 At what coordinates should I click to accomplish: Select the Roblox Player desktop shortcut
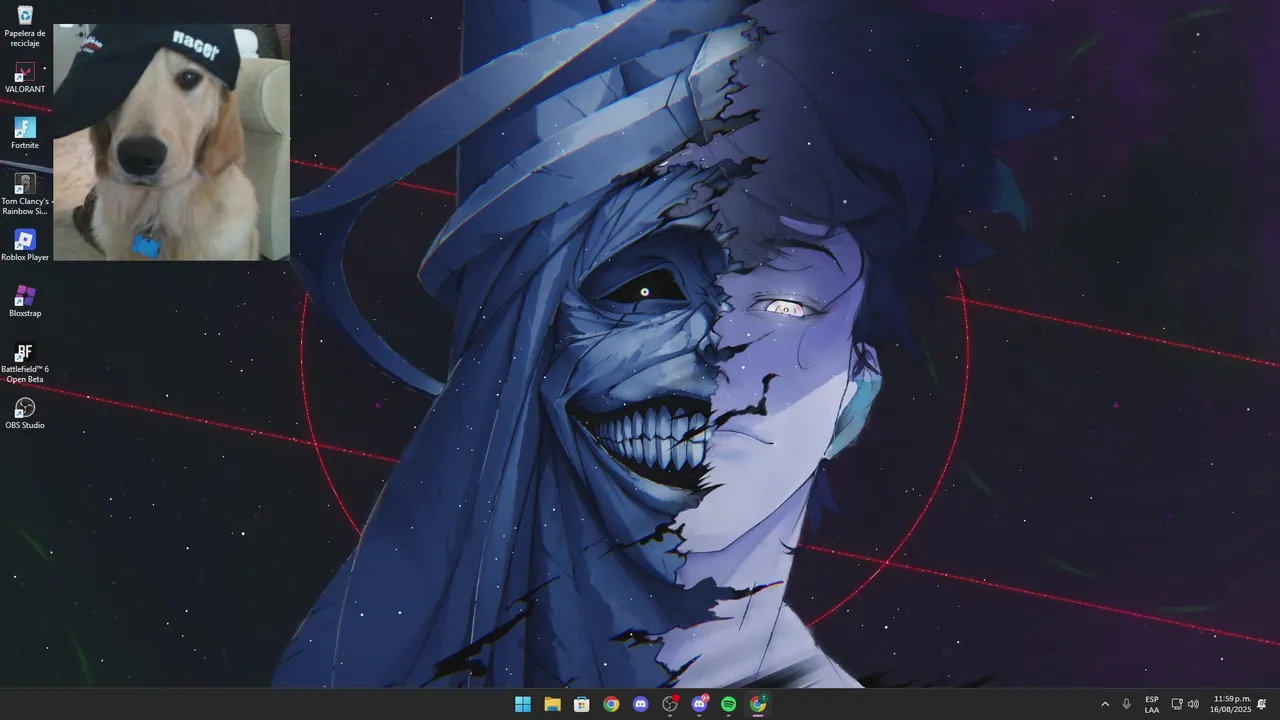tap(25, 246)
